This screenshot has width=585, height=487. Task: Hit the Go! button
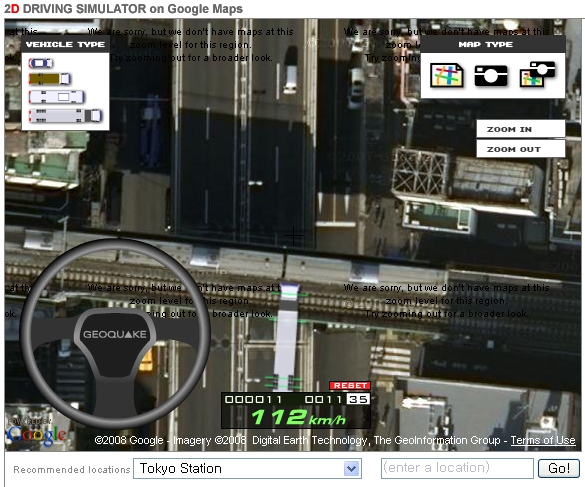(x=559, y=468)
